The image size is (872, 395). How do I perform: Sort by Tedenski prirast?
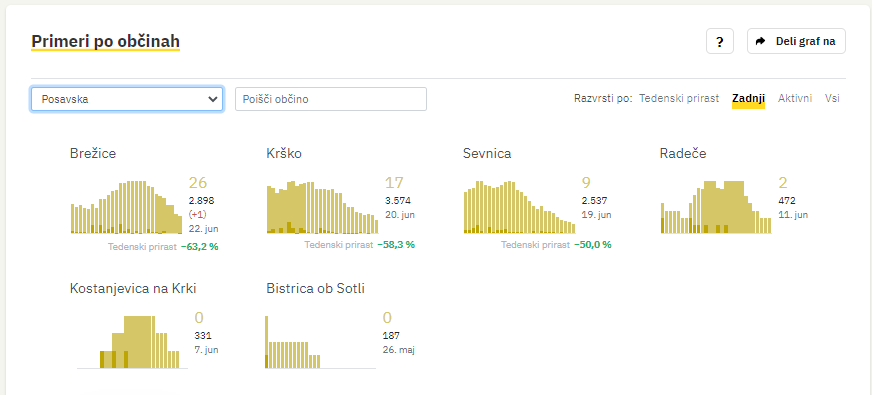(x=679, y=98)
